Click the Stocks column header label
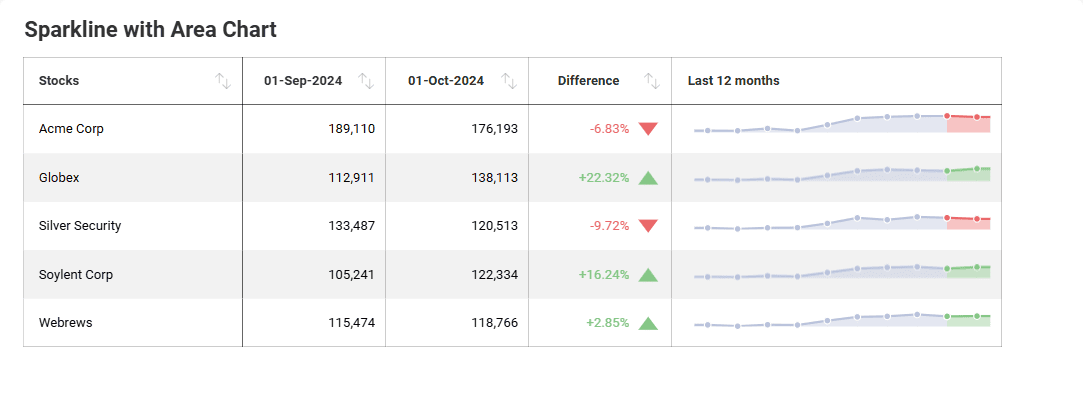Image resolution: width=1083 pixels, height=417 pixels. point(59,81)
